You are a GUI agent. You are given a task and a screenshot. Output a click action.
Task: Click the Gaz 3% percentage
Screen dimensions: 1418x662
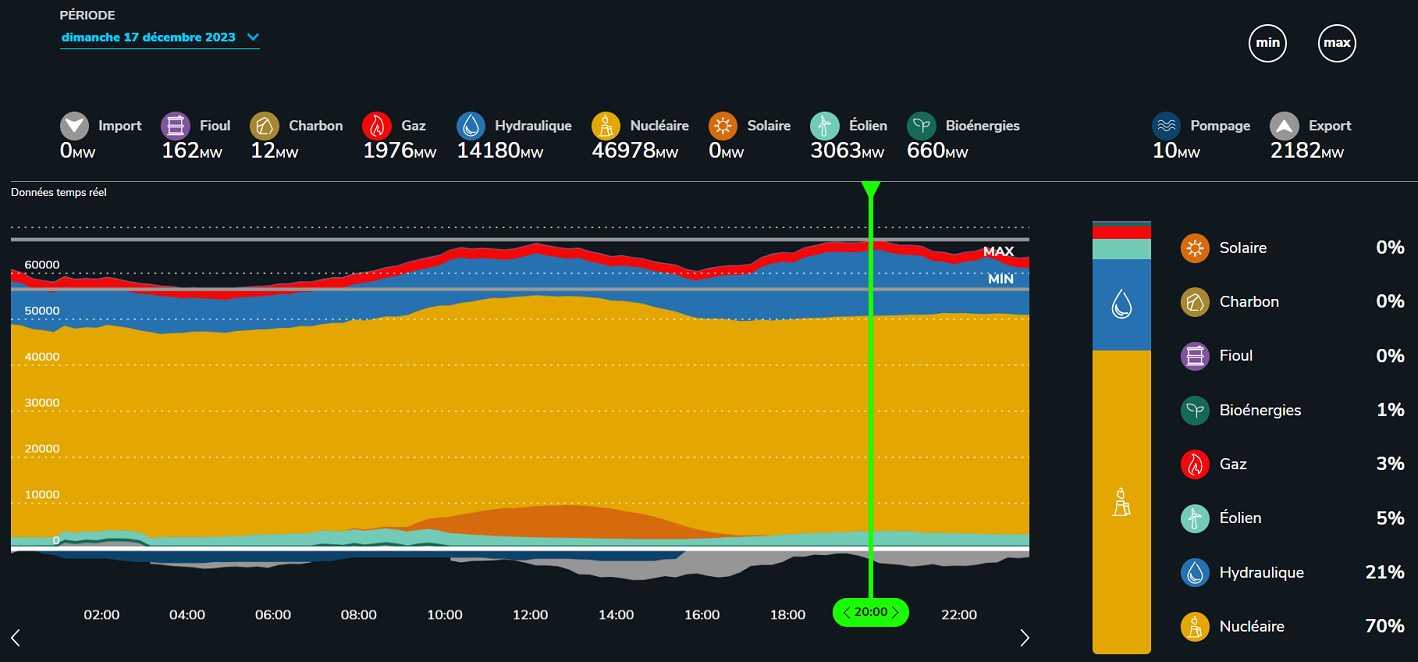point(1391,464)
